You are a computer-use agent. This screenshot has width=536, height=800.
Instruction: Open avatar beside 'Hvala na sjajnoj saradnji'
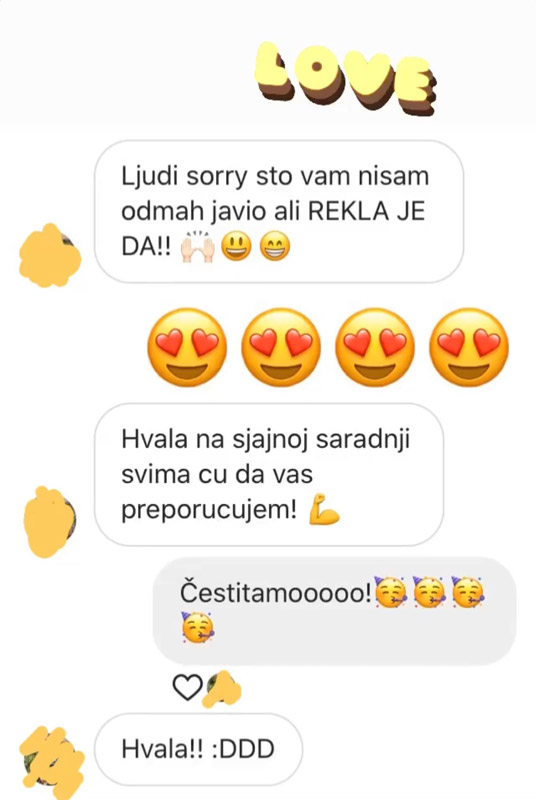pos(50,521)
